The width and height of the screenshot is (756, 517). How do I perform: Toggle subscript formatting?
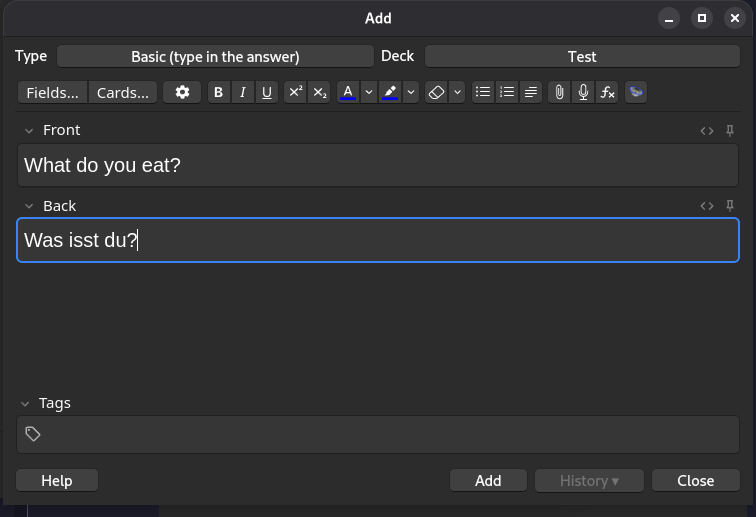click(319, 92)
